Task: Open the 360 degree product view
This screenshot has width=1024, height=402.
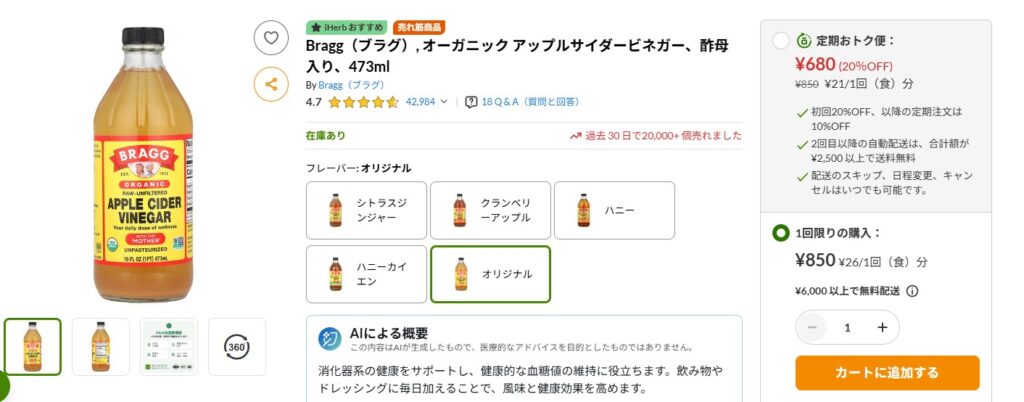Action: pyautogui.click(x=236, y=347)
